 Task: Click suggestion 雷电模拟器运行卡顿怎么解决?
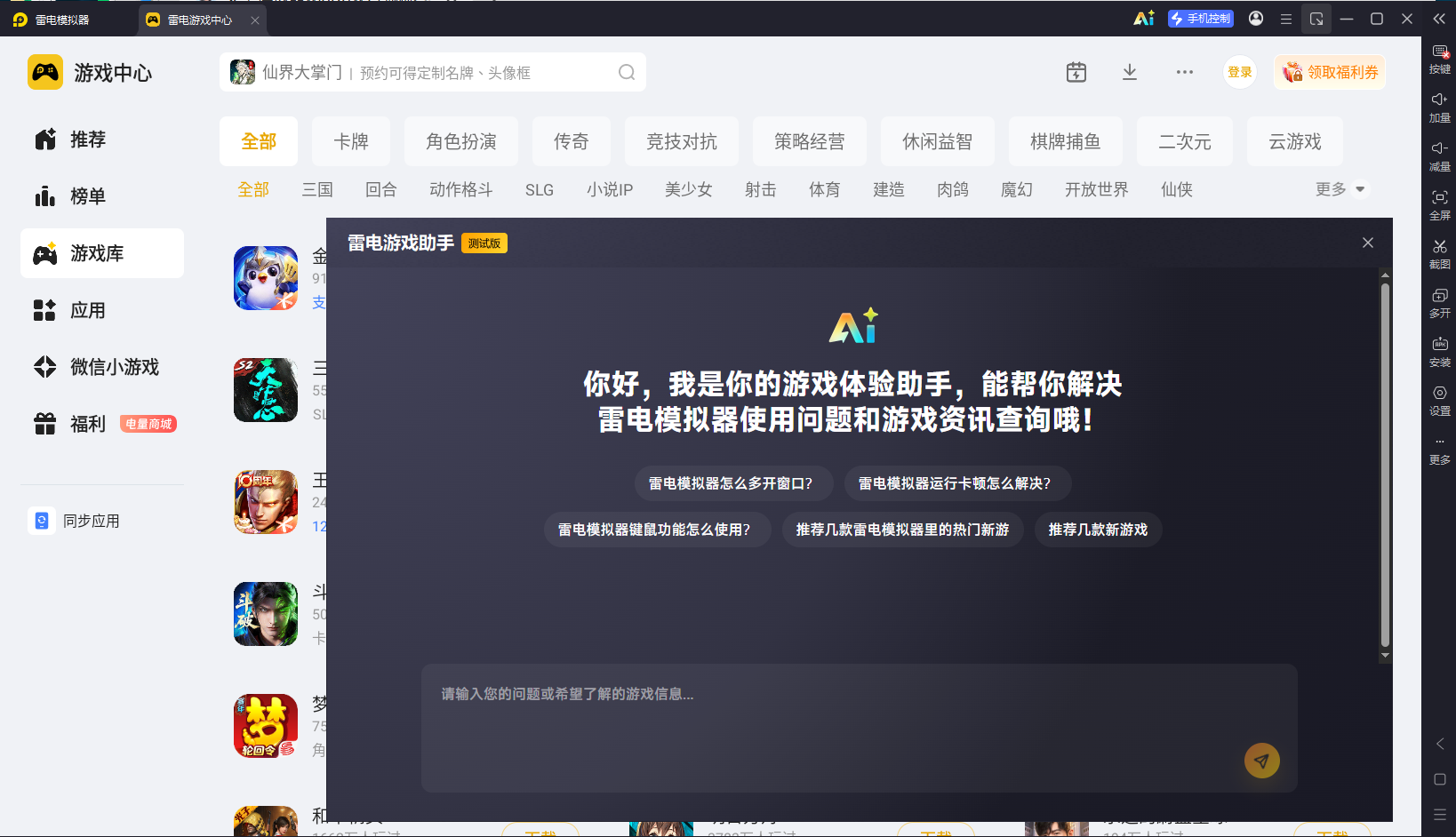coord(957,483)
